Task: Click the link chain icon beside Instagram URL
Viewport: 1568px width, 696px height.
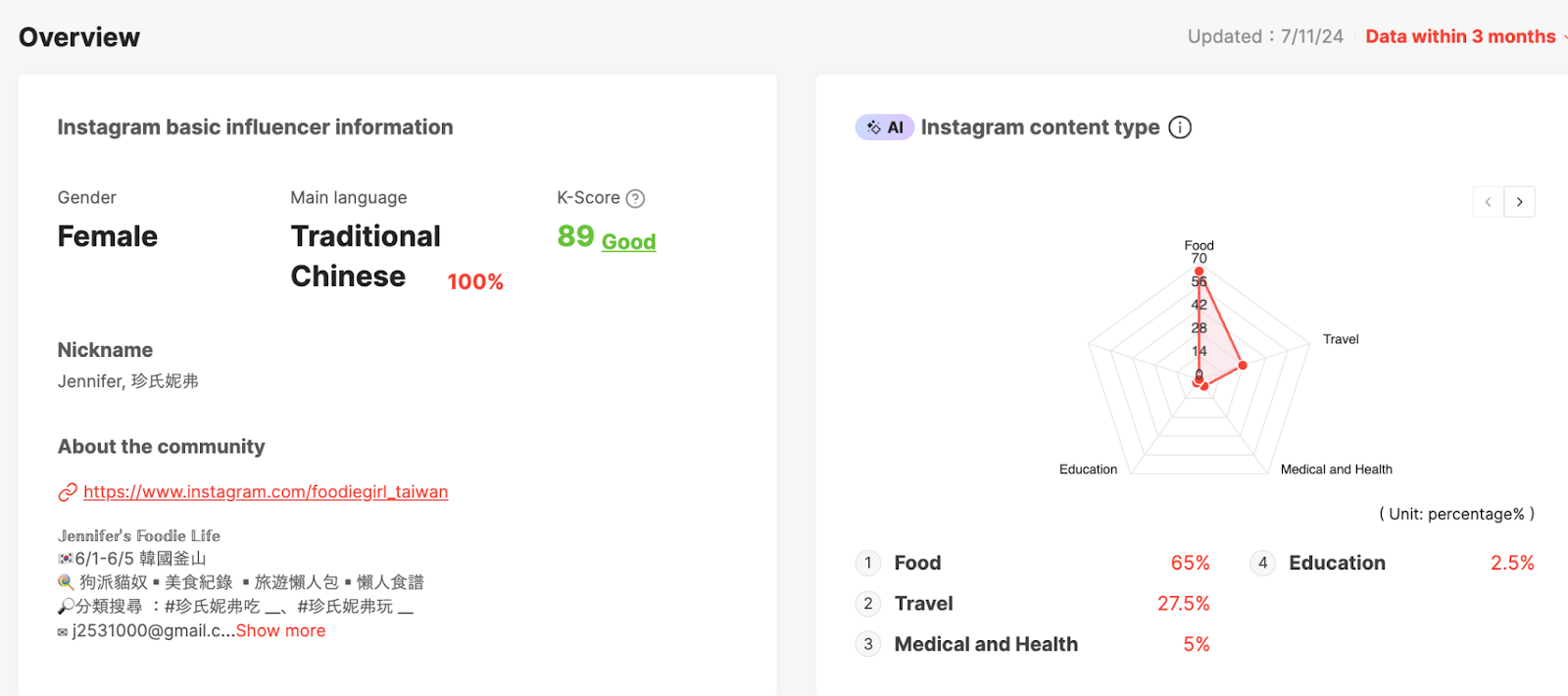Action: point(68,492)
